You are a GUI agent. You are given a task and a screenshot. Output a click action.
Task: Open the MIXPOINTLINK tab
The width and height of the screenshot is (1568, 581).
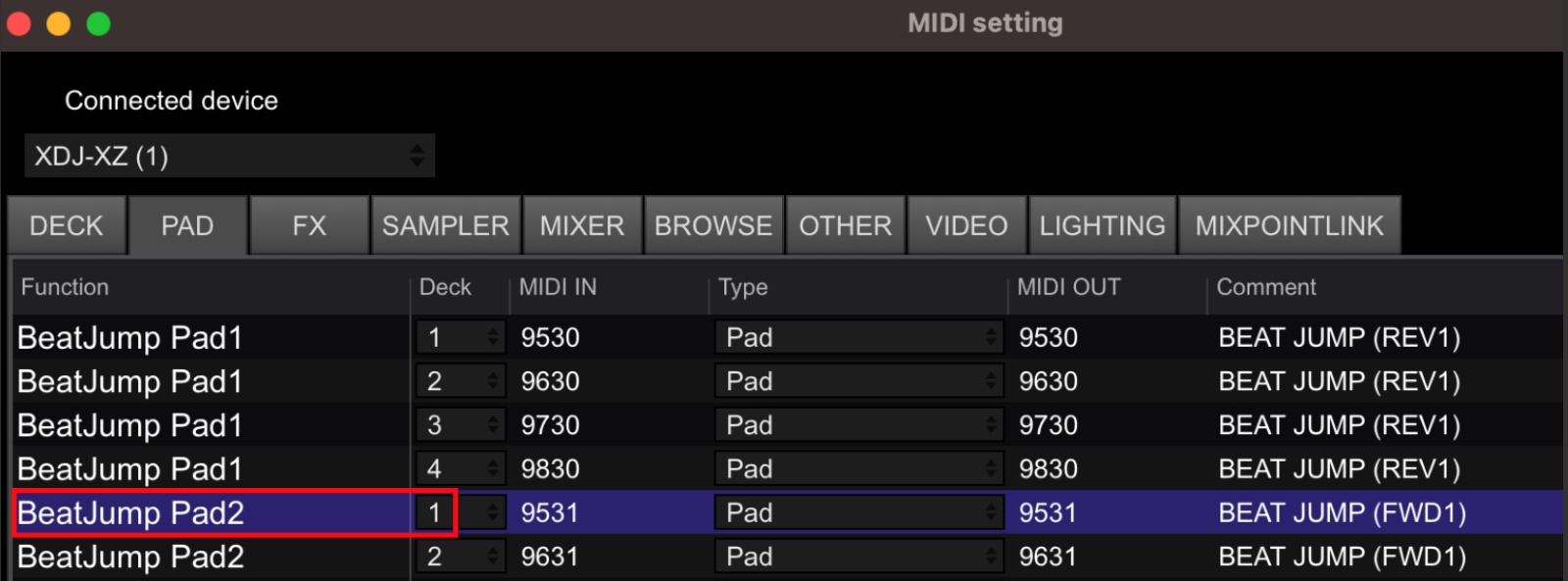coord(1288,224)
